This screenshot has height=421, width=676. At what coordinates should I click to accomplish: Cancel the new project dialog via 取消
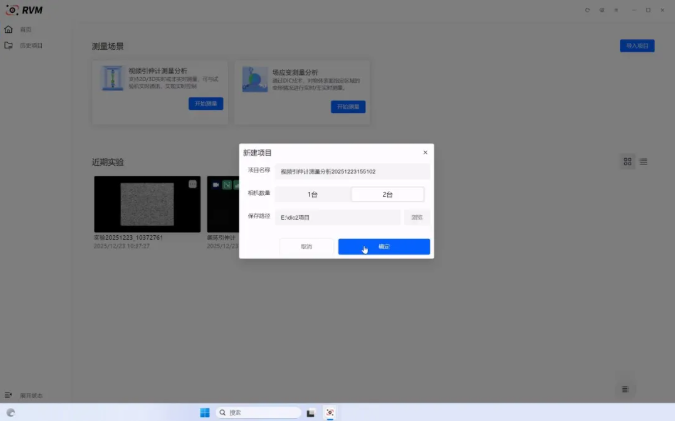click(306, 246)
